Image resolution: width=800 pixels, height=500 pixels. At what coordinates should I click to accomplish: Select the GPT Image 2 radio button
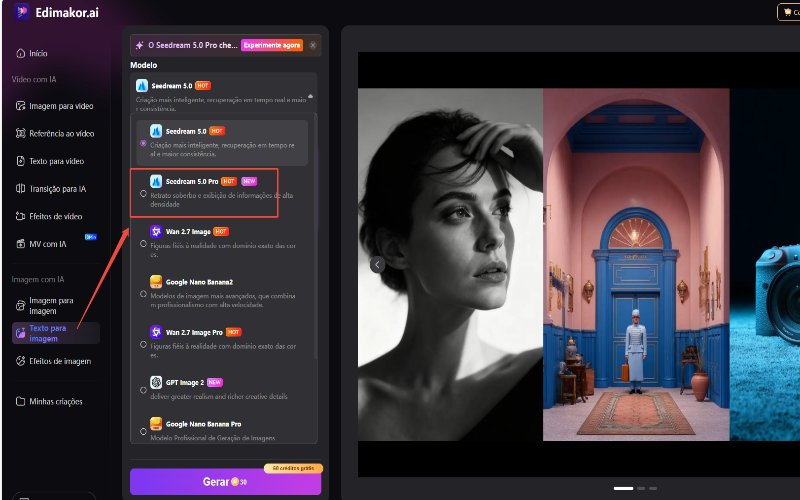tap(143, 390)
